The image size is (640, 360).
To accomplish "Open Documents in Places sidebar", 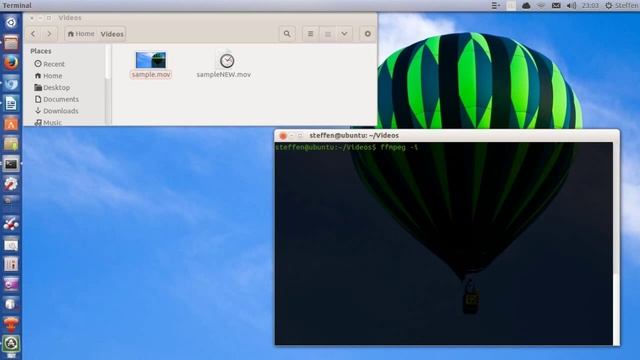I will (57, 99).
